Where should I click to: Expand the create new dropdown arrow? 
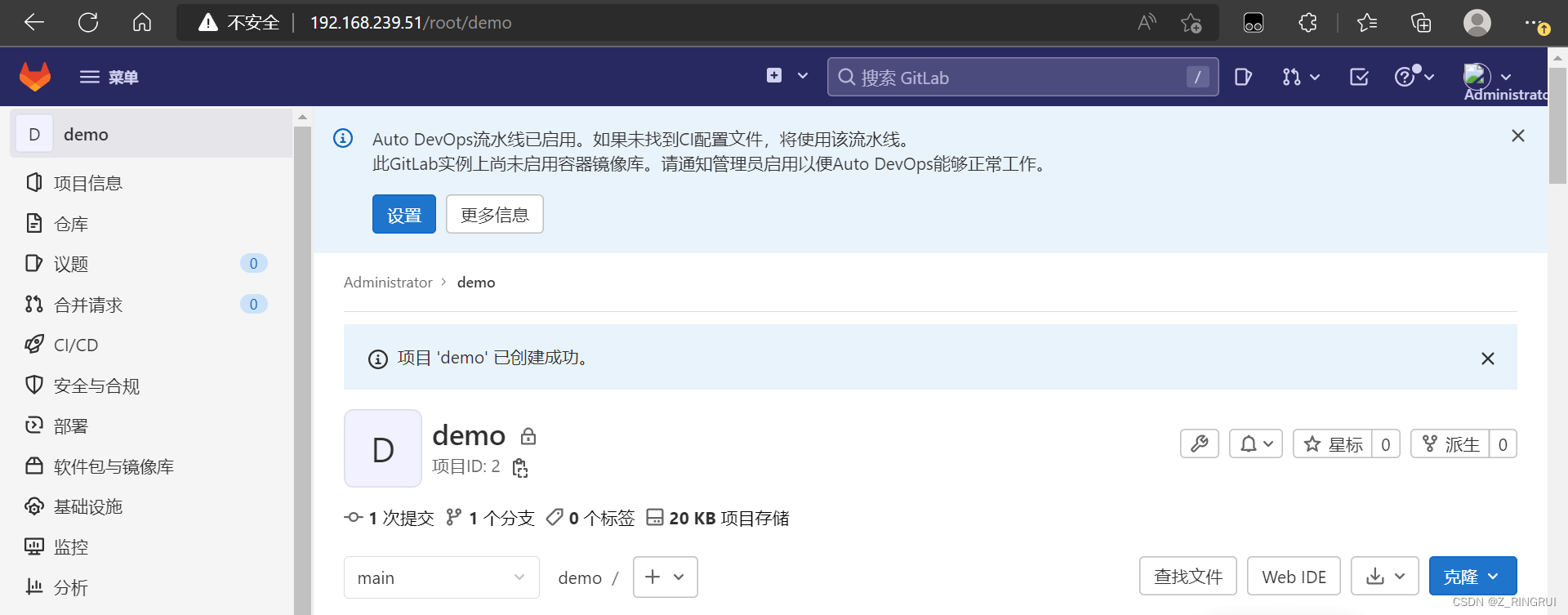(x=803, y=76)
